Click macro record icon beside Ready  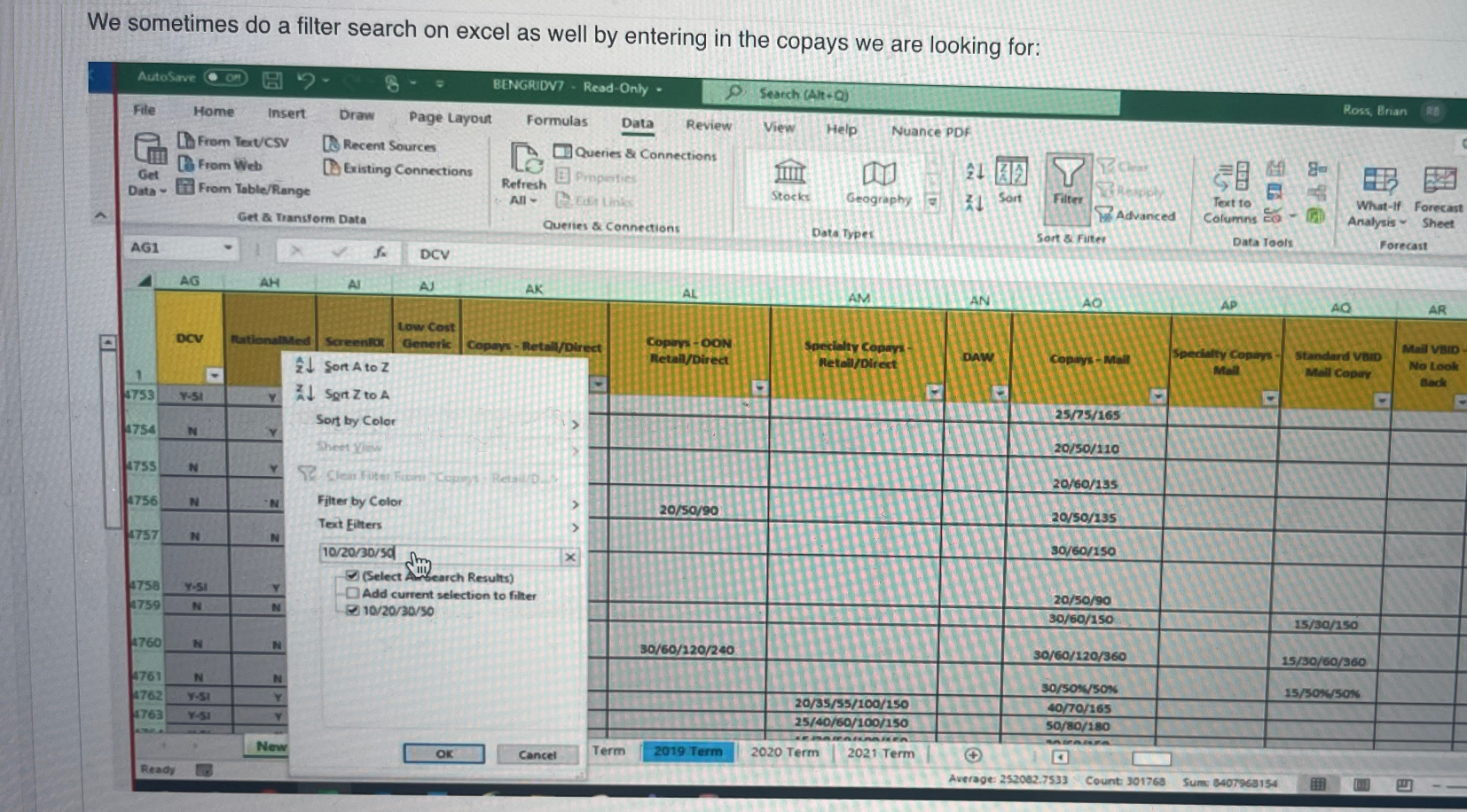(x=204, y=769)
